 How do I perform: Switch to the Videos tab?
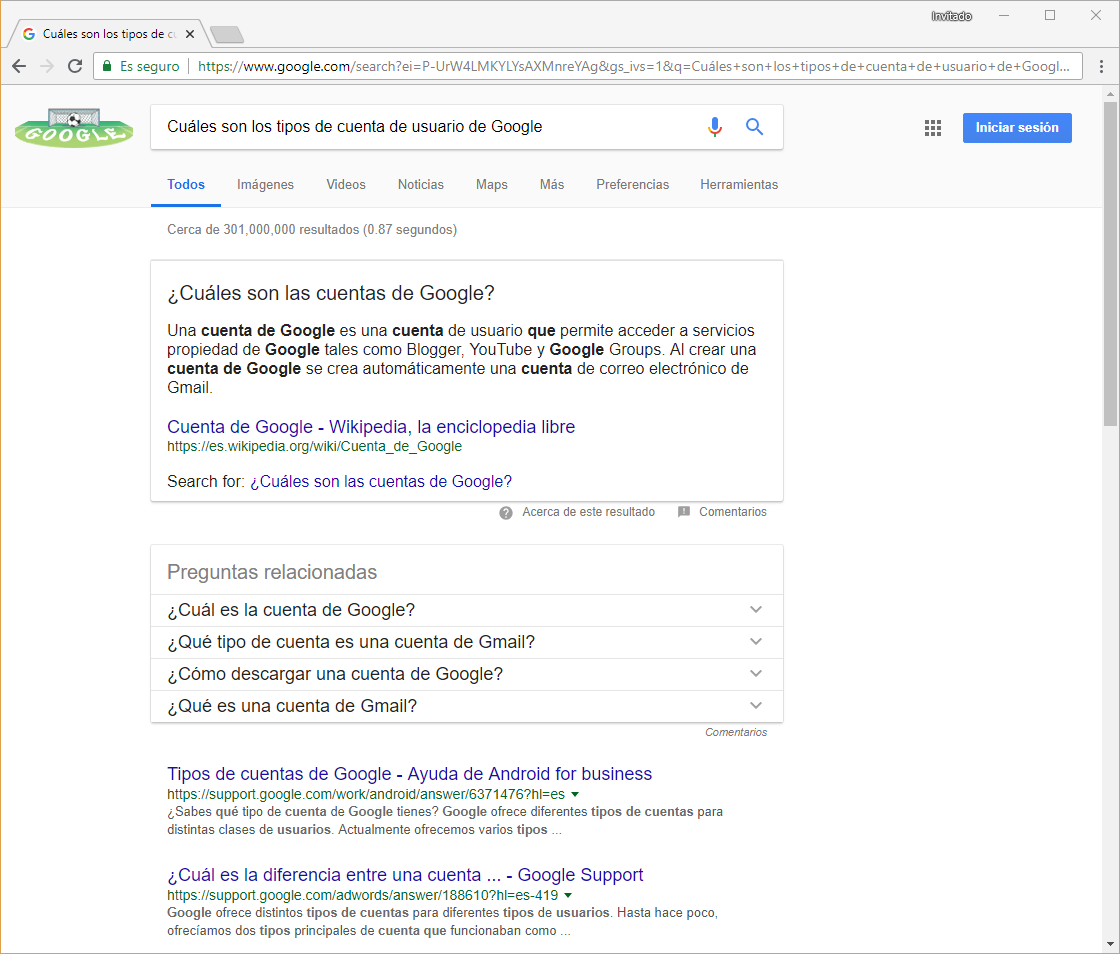point(346,184)
